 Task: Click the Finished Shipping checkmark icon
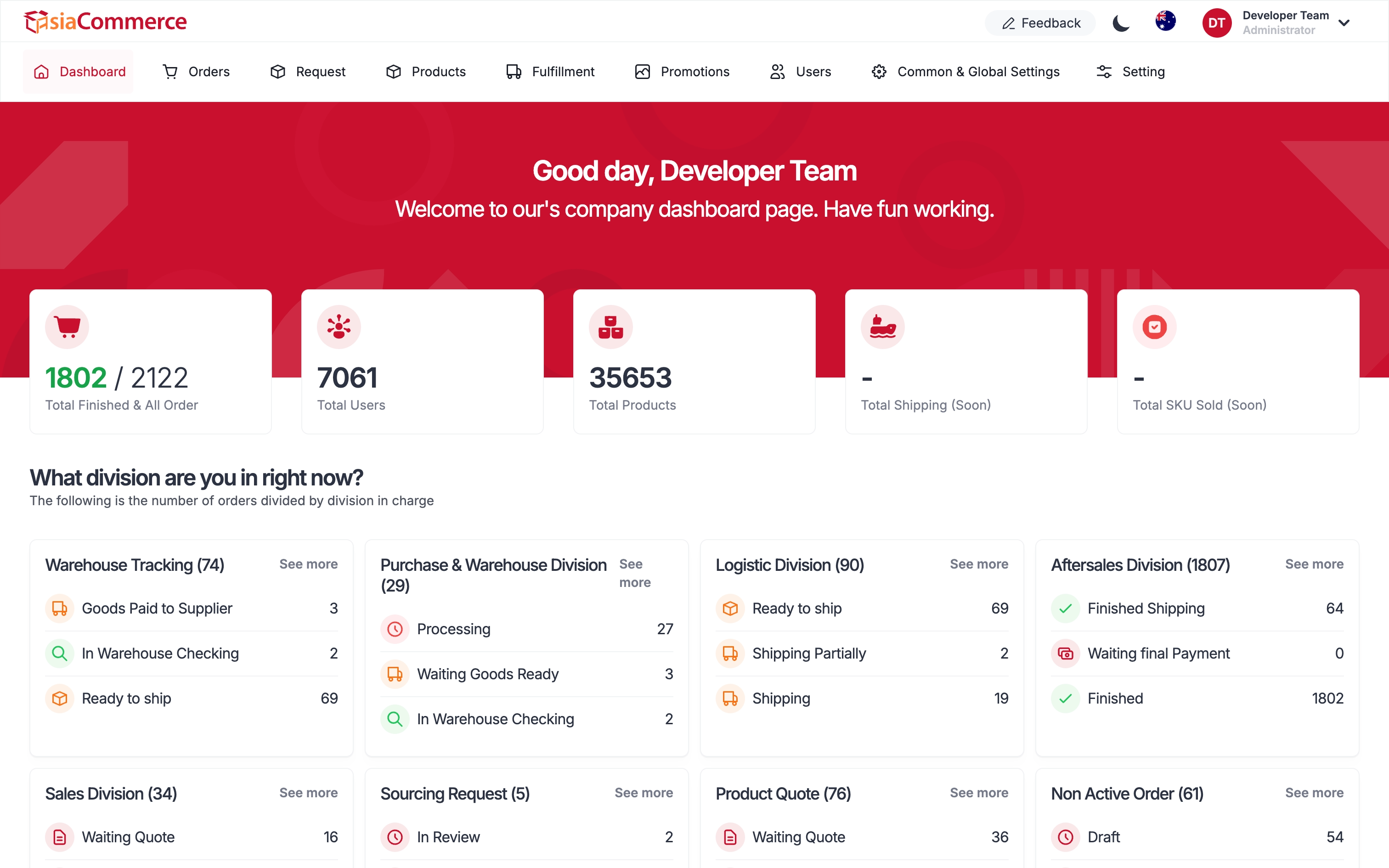coord(1065,609)
